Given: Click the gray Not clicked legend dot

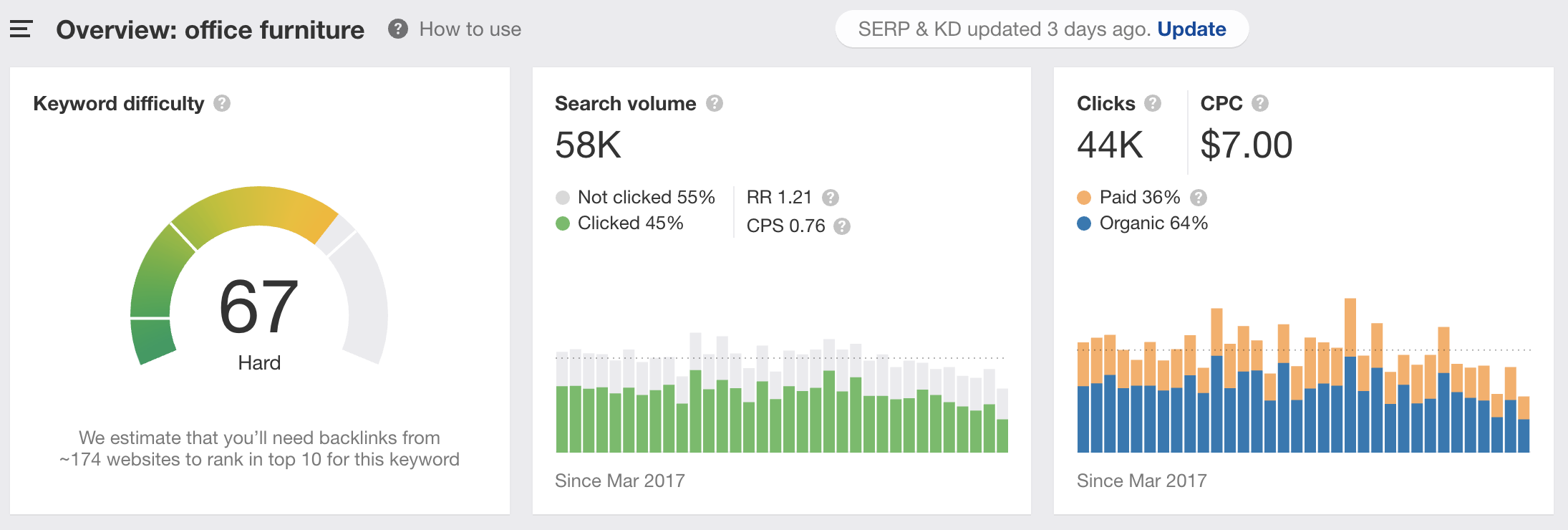Looking at the screenshot, I should pos(563,198).
